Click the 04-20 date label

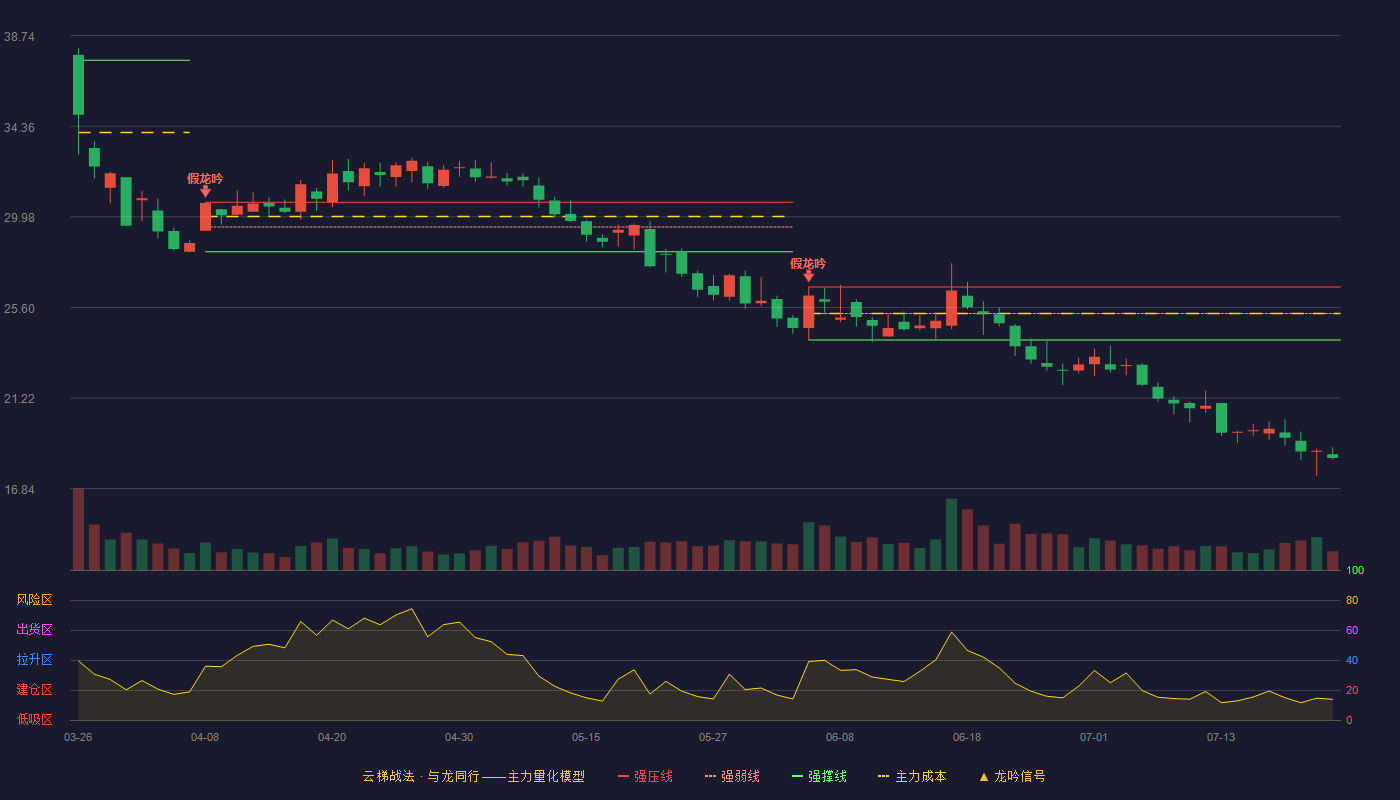pyautogui.click(x=332, y=737)
